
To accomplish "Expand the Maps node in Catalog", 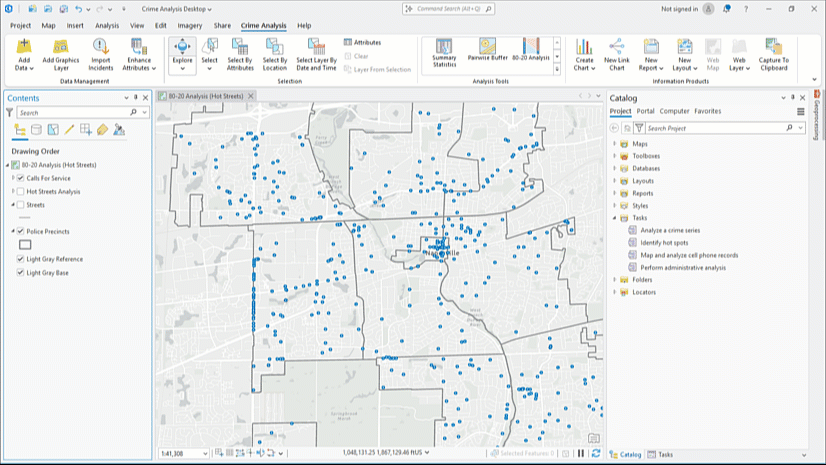I will tap(614, 143).
